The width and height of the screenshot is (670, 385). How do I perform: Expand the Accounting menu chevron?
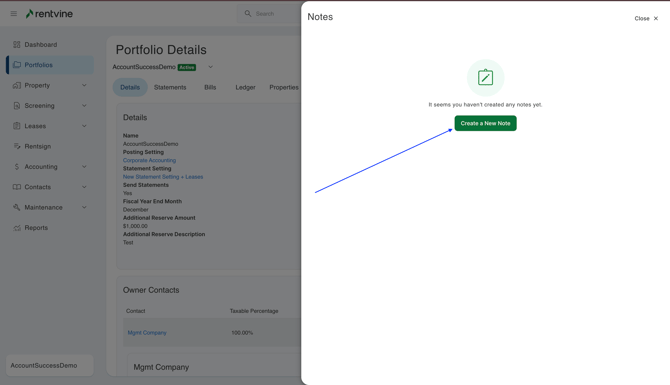(84, 167)
